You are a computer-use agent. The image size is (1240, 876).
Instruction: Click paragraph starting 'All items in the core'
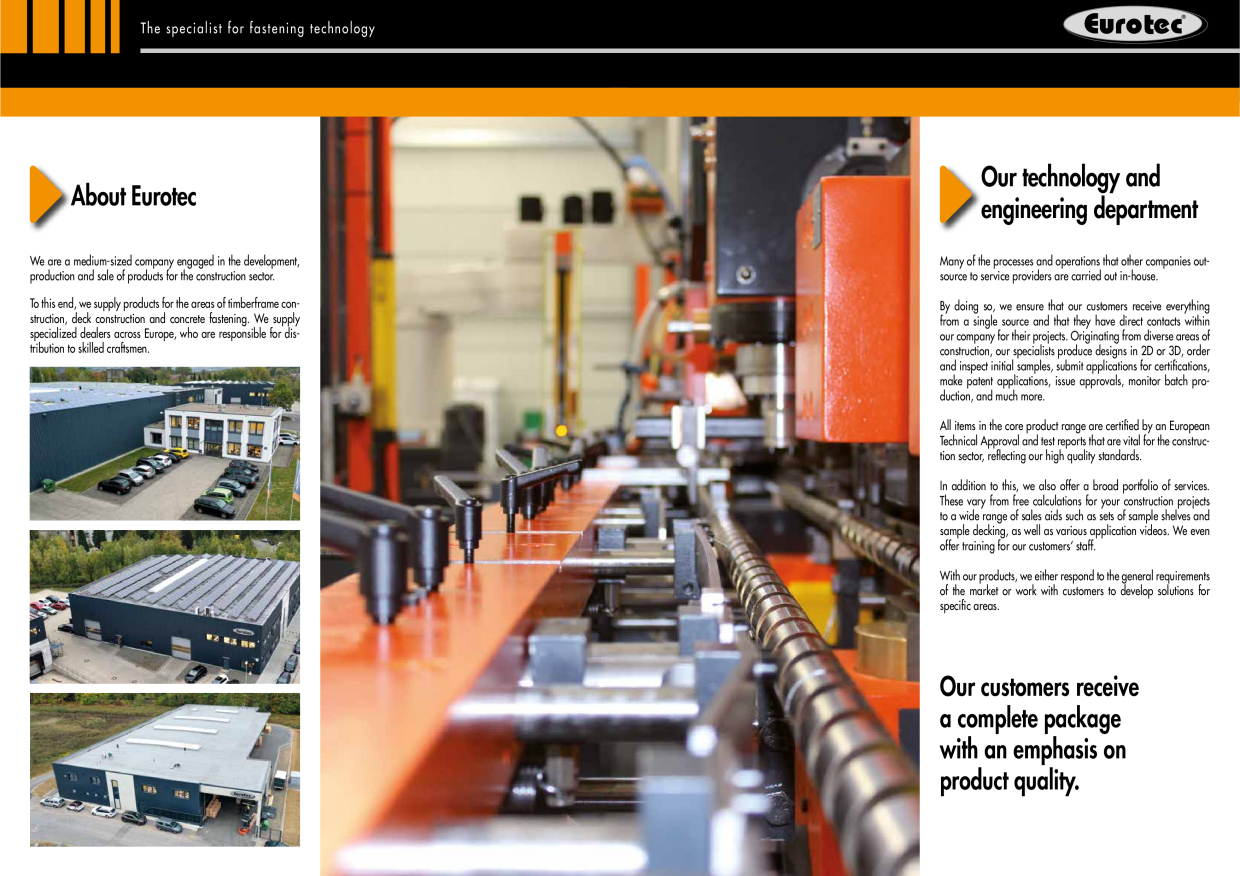point(1075,441)
